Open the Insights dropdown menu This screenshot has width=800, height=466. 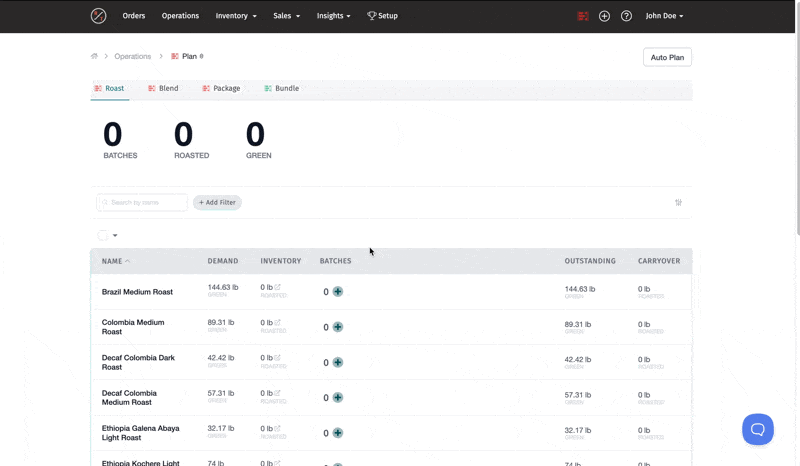(x=333, y=16)
